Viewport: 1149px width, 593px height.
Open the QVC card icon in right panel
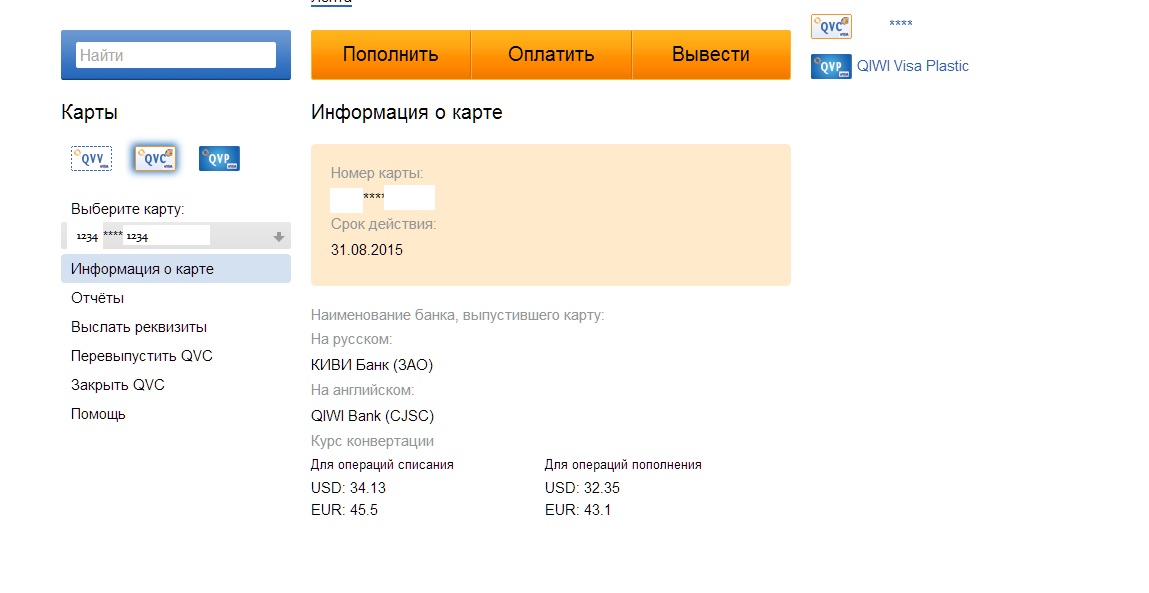pyautogui.click(x=831, y=26)
